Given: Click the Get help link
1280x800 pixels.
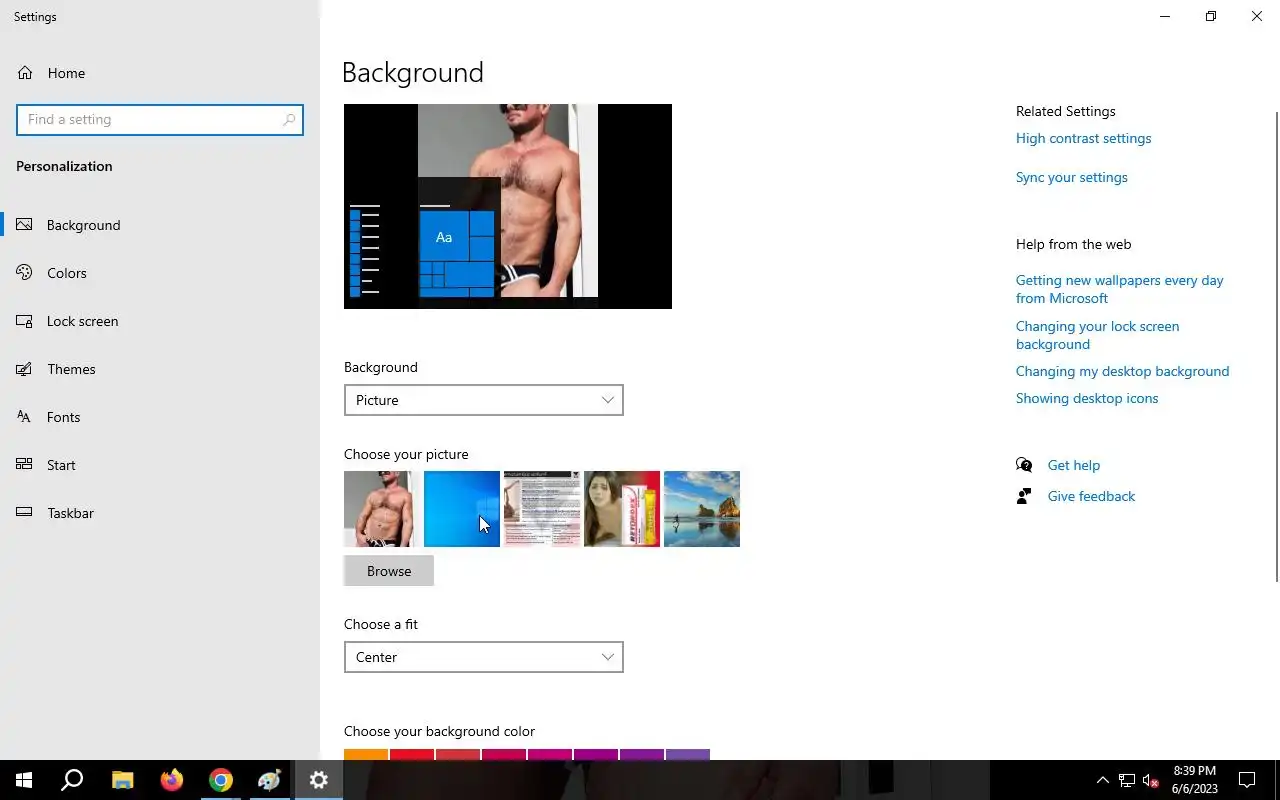Looking at the screenshot, I should pos(1074,465).
